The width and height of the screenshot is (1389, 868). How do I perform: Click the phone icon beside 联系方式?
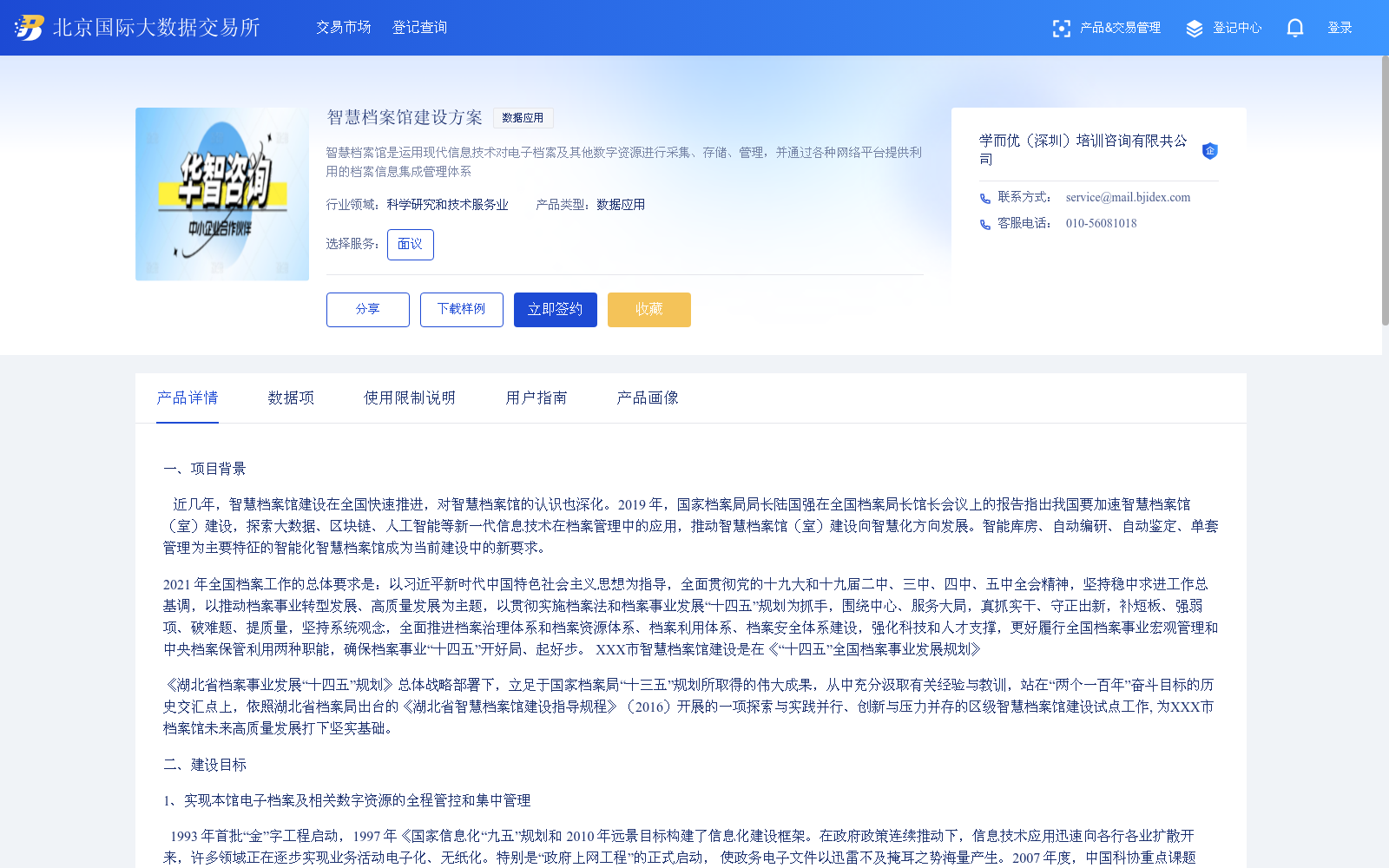coord(985,199)
